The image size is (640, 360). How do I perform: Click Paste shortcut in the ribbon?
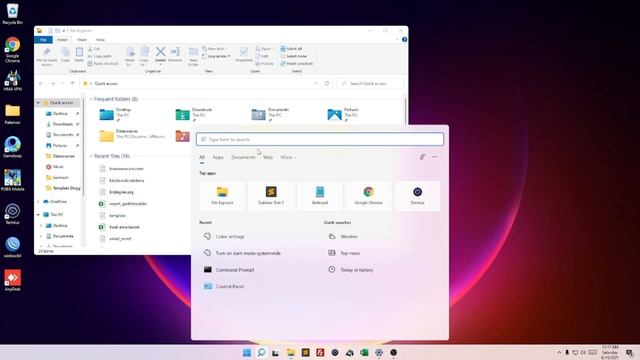click(103, 64)
